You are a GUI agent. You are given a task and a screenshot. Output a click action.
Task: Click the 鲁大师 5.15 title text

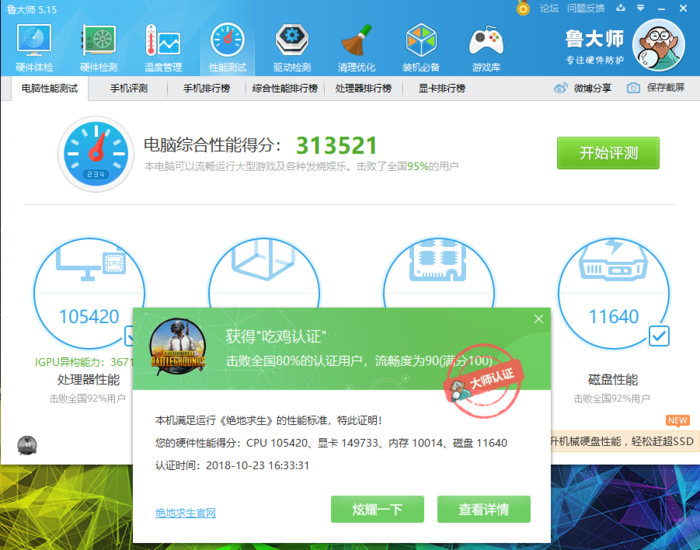coord(32,9)
